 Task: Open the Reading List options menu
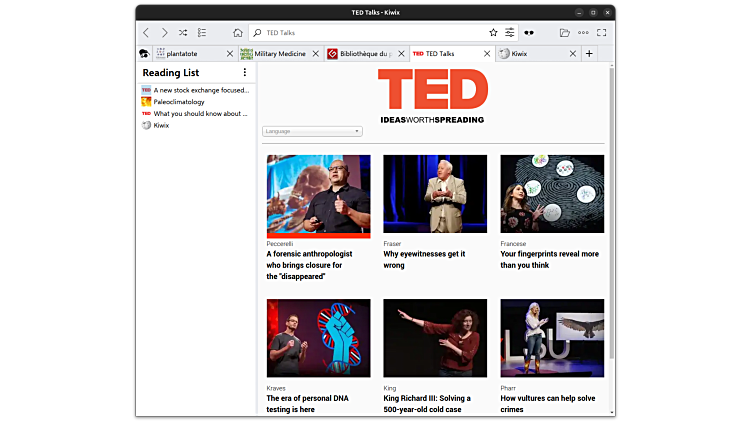245,72
